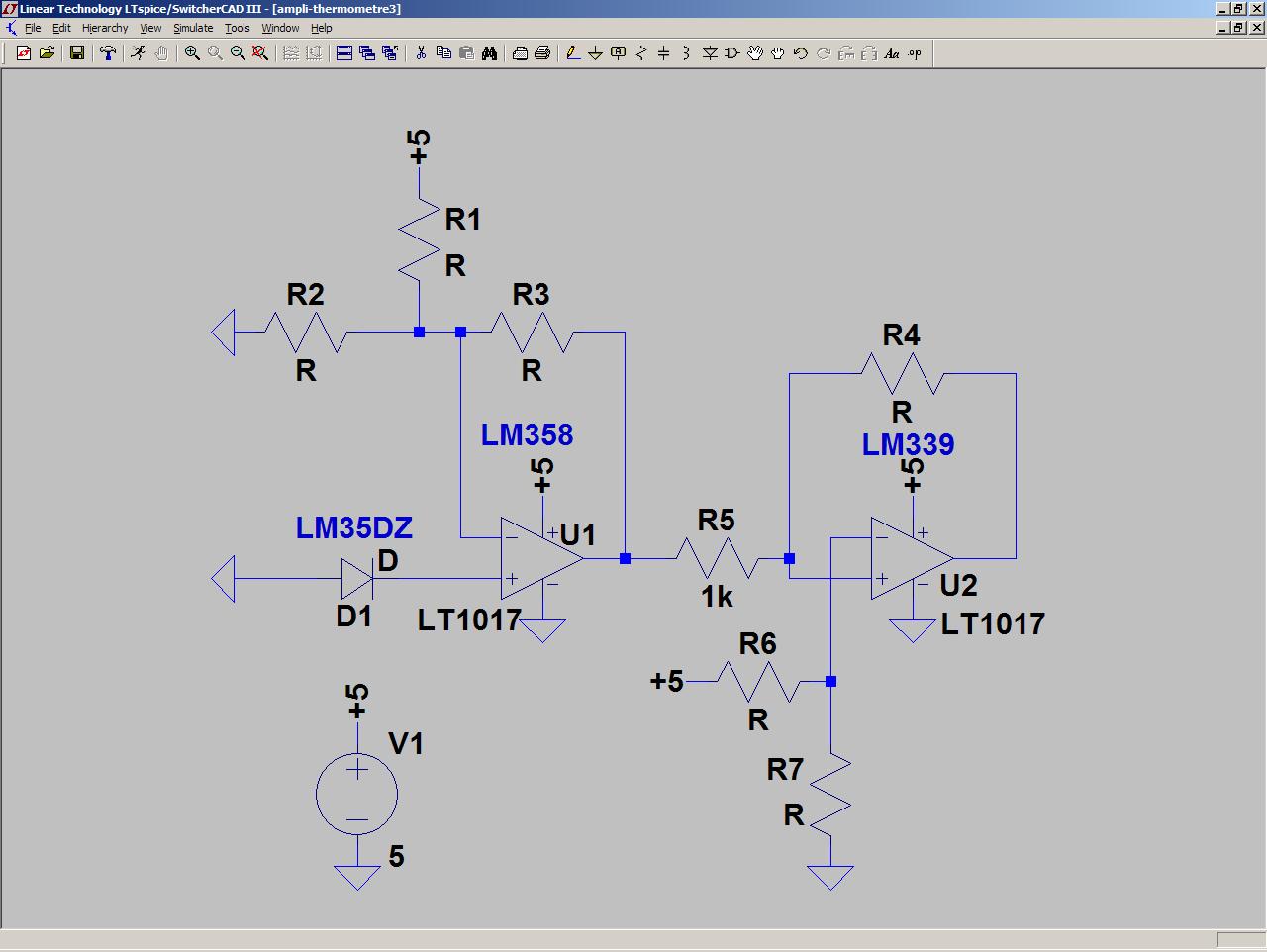1267x952 pixels.
Task: Open the Window menu
Action: [x=280, y=28]
